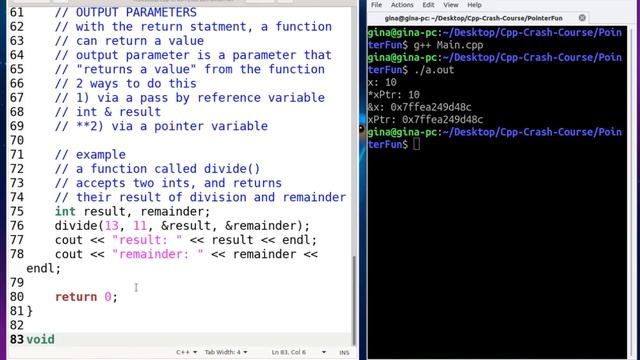This screenshot has width=640, height=360.
Task: Click the 'accepts two ints, and returns' comment
Action: 168,183
